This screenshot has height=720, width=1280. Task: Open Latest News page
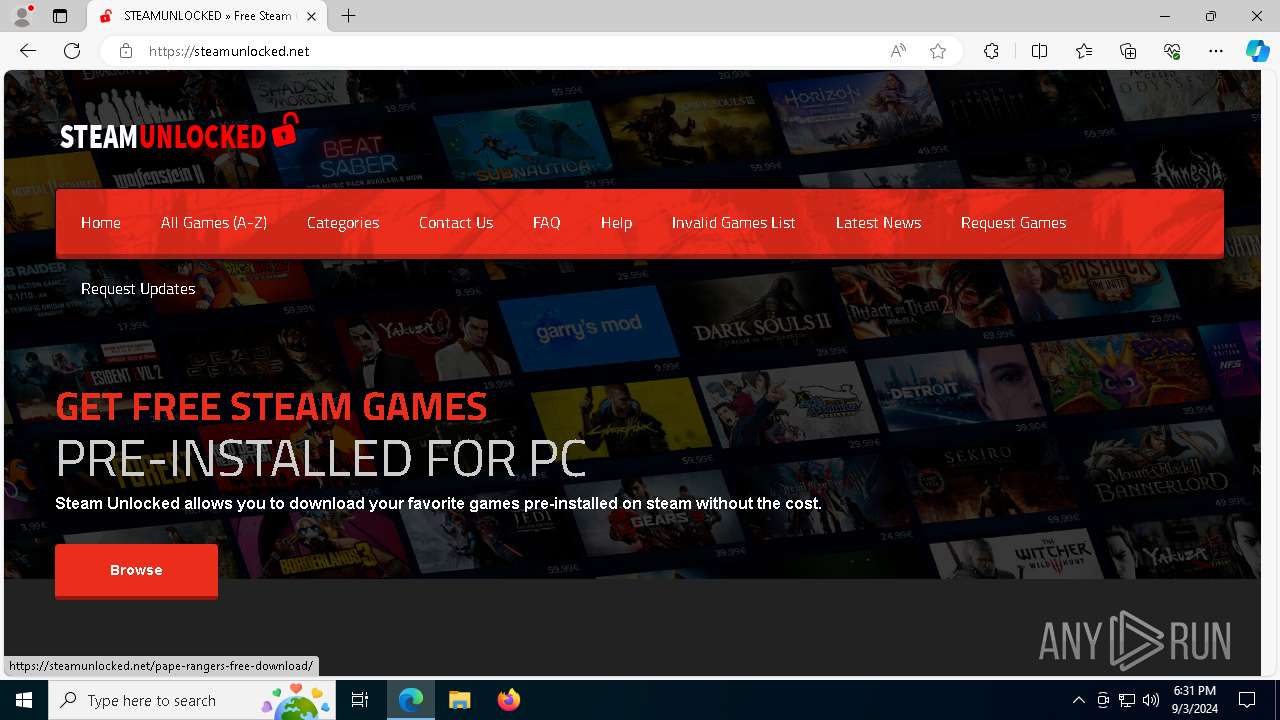(x=879, y=223)
